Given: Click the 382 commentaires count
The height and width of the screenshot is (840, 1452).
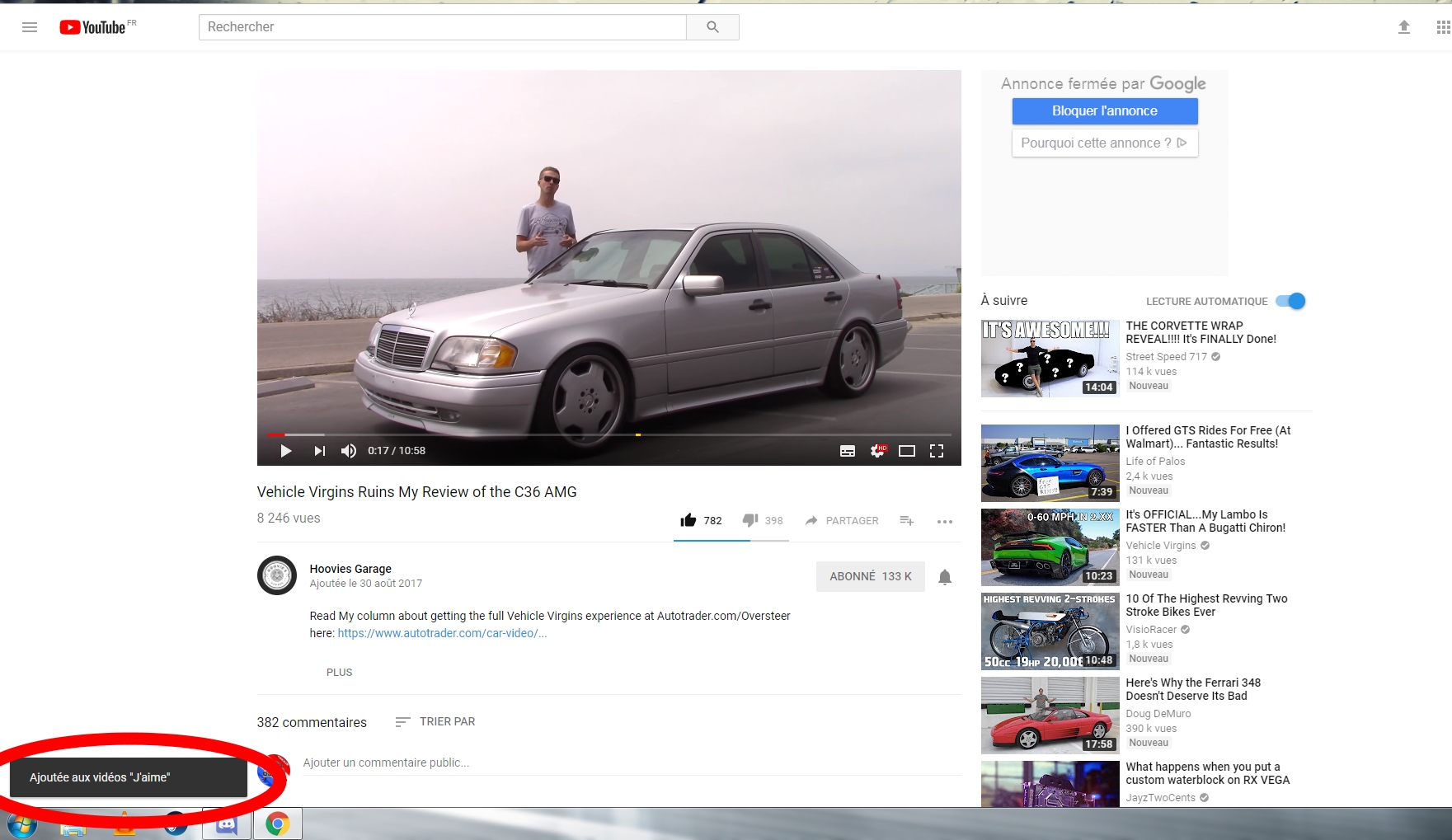Looking at the screenshot, I should click(312, 722).
